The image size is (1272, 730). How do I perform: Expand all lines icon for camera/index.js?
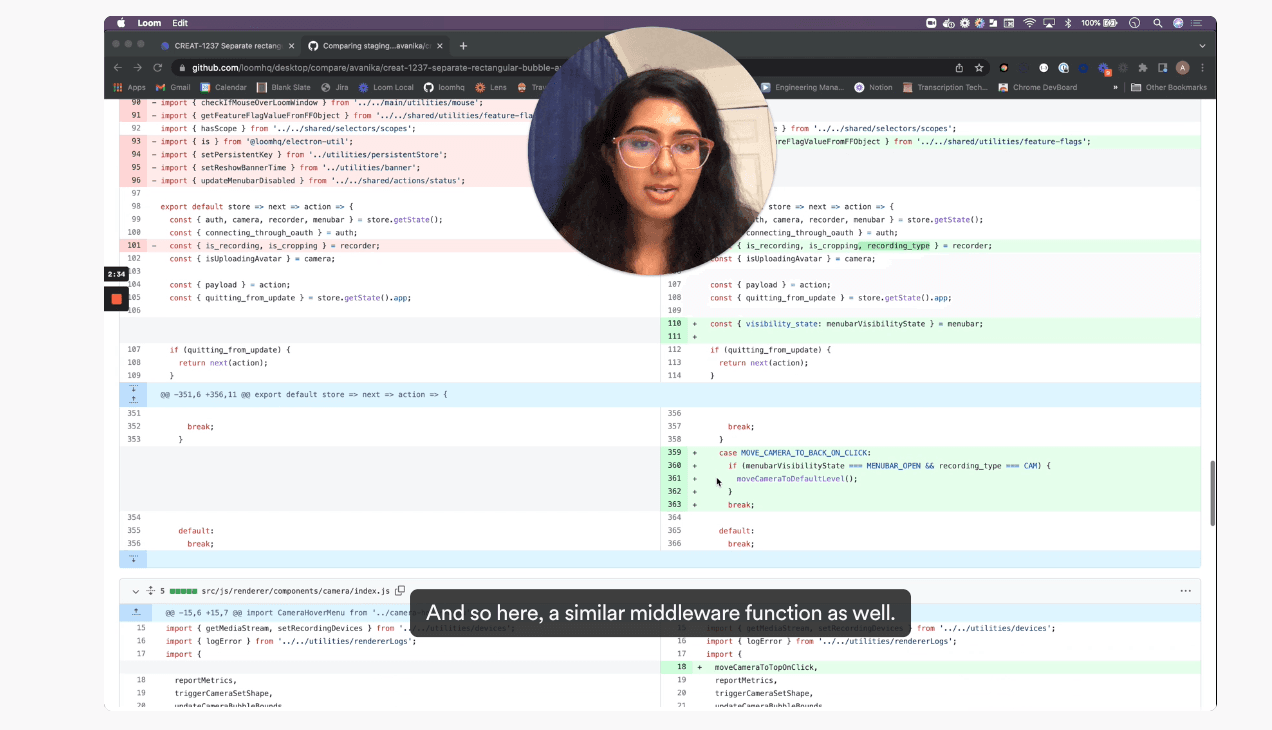tap(150, 591)
